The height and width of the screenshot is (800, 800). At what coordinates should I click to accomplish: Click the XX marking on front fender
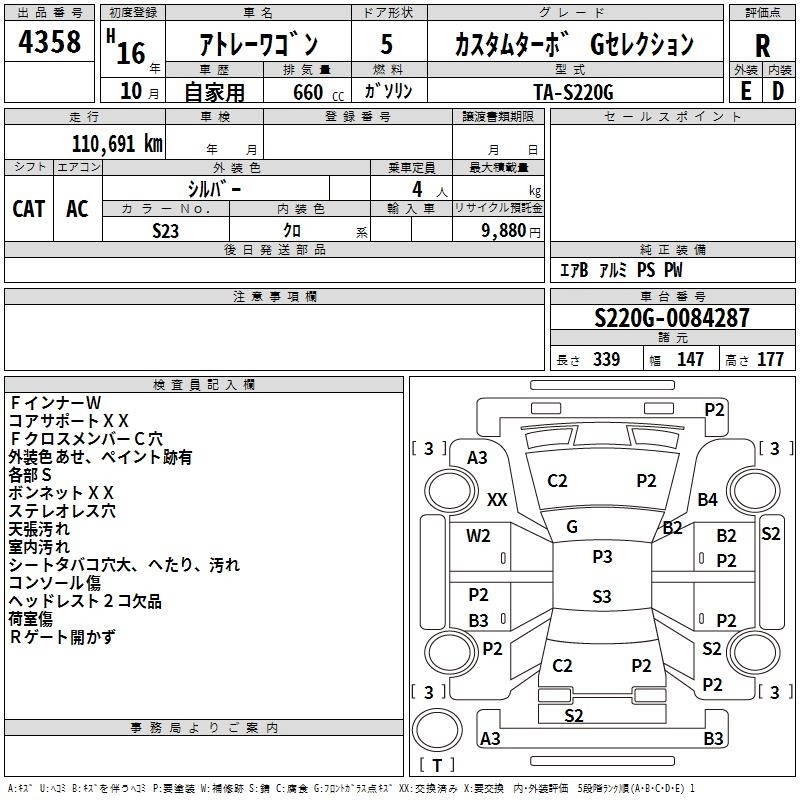pyautogui.click(x=497, y=499)
